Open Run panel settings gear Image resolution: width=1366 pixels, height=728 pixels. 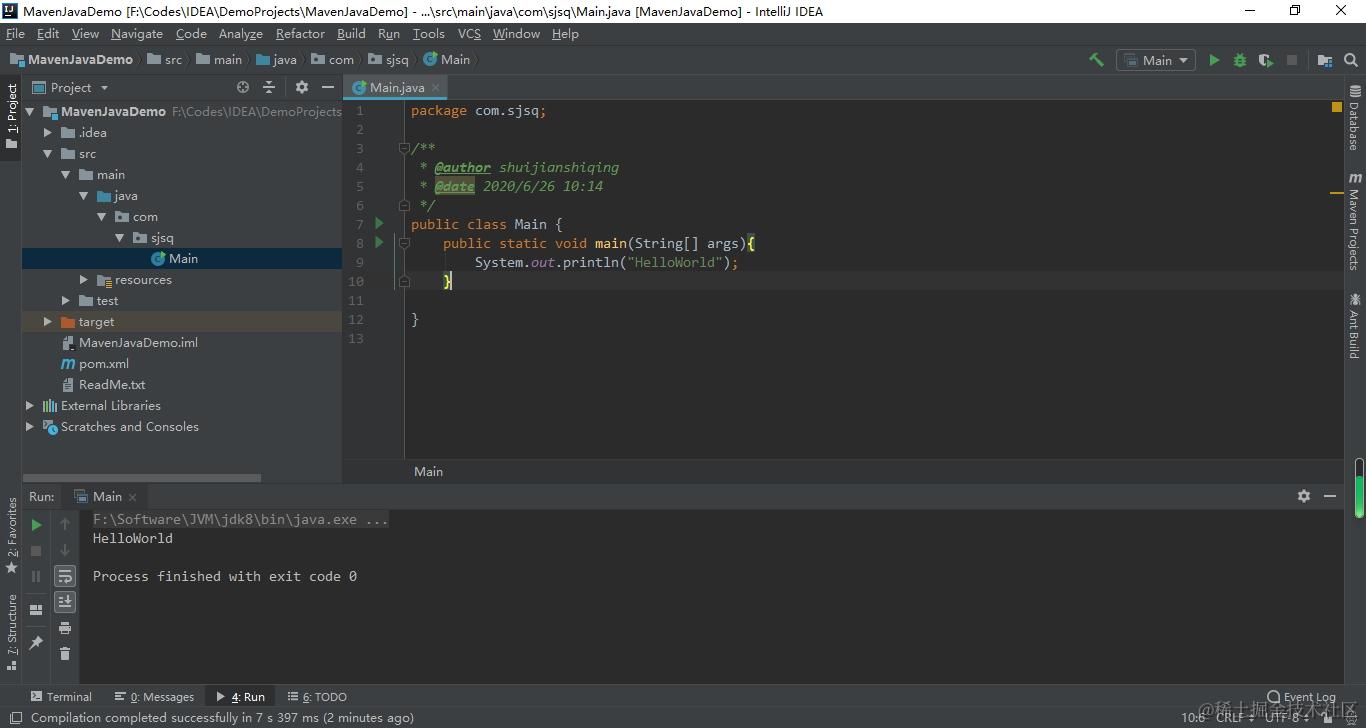1304,496
